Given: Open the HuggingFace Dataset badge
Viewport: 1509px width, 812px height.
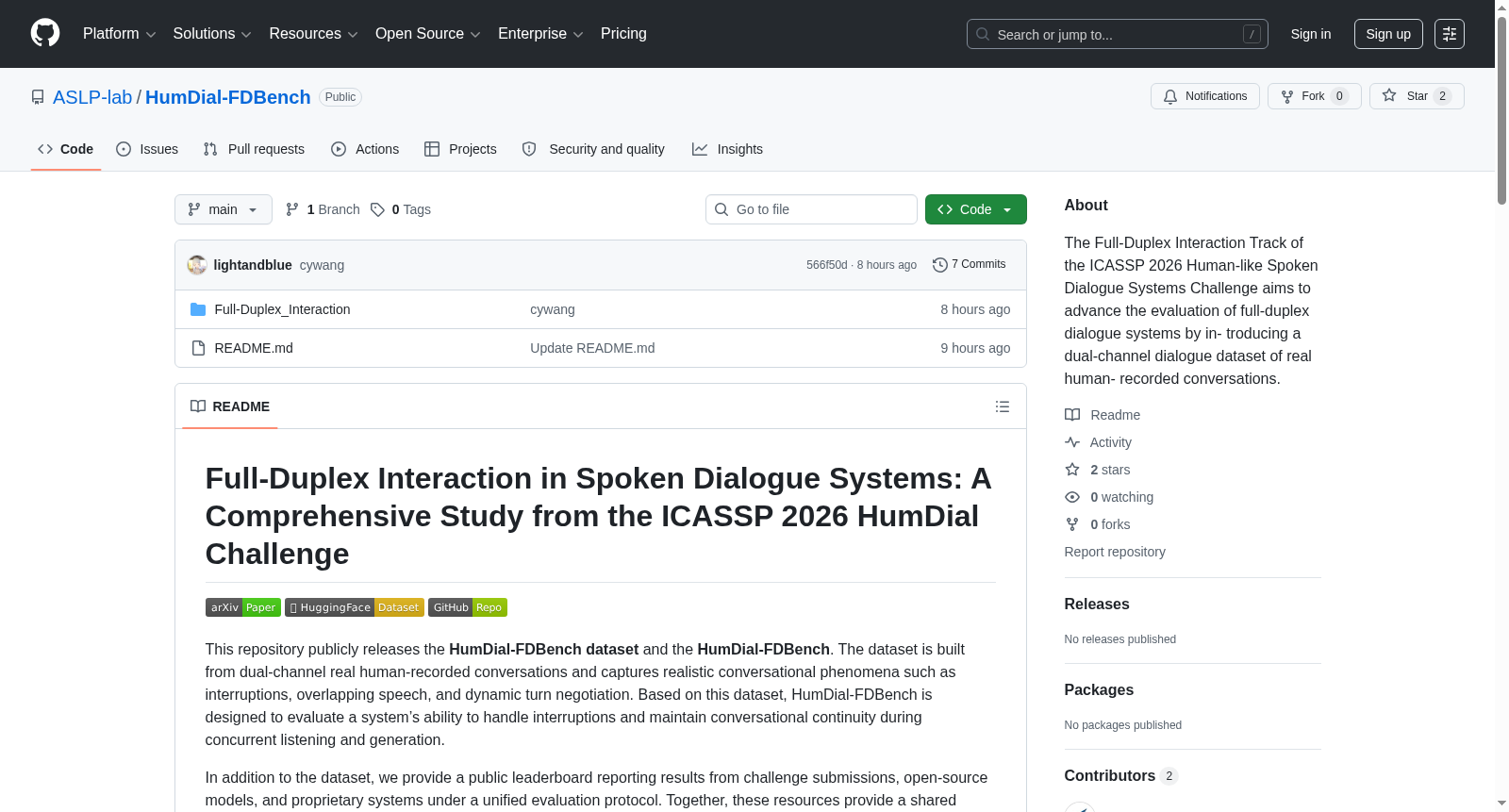Looking at the screenshot, I should point(355,607).
